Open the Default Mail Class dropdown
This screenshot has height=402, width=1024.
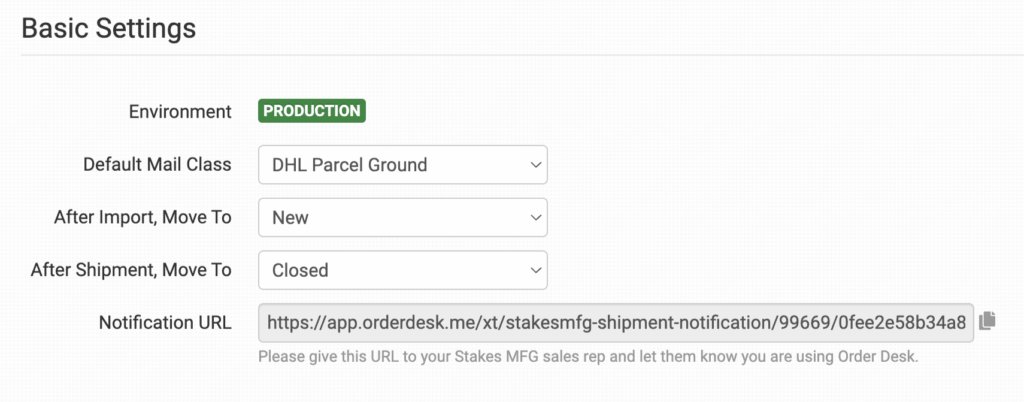pyautogui.click(x=402, y=165)
